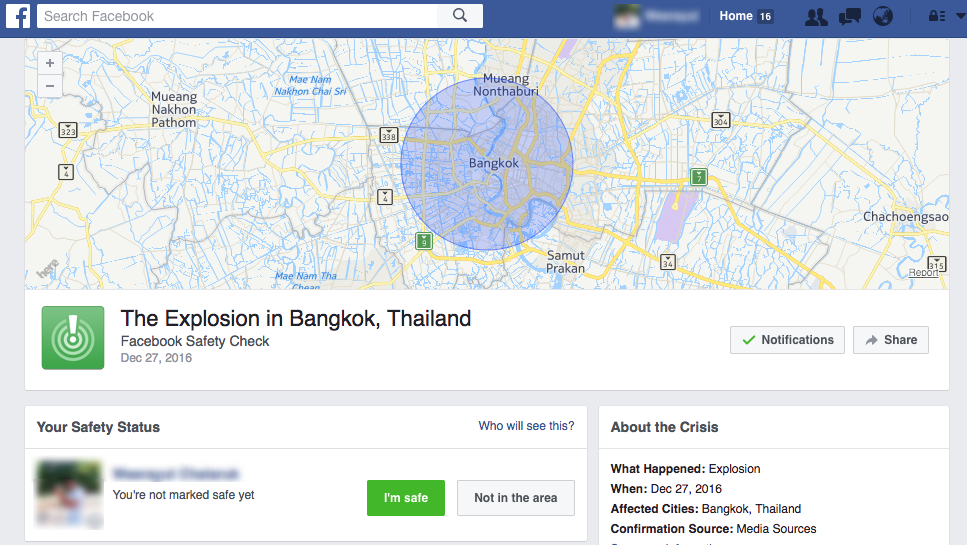Go to the Home tab
Image resolution: width=967 pixels, height=545 pixels.
tap(736, 16)
